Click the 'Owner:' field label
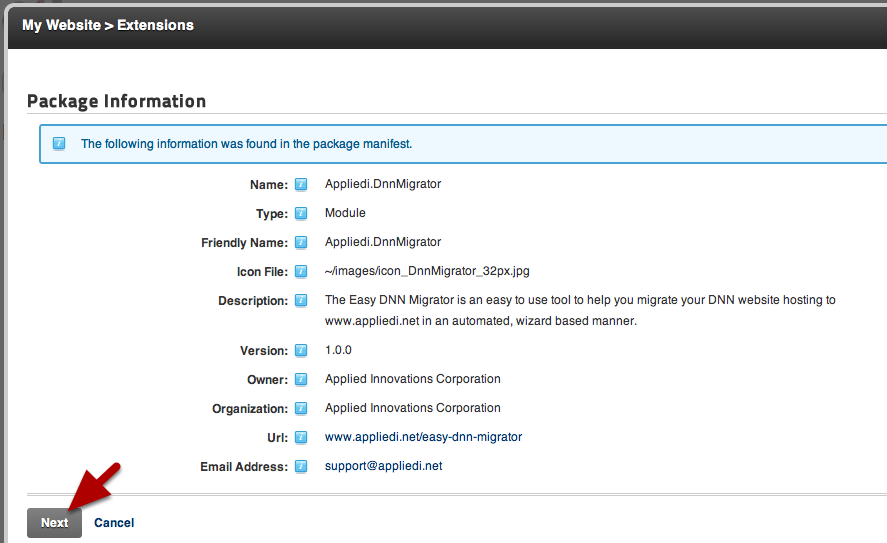This screenshot has width=887, height=543. pyautogui.click(x=268, y=380)
